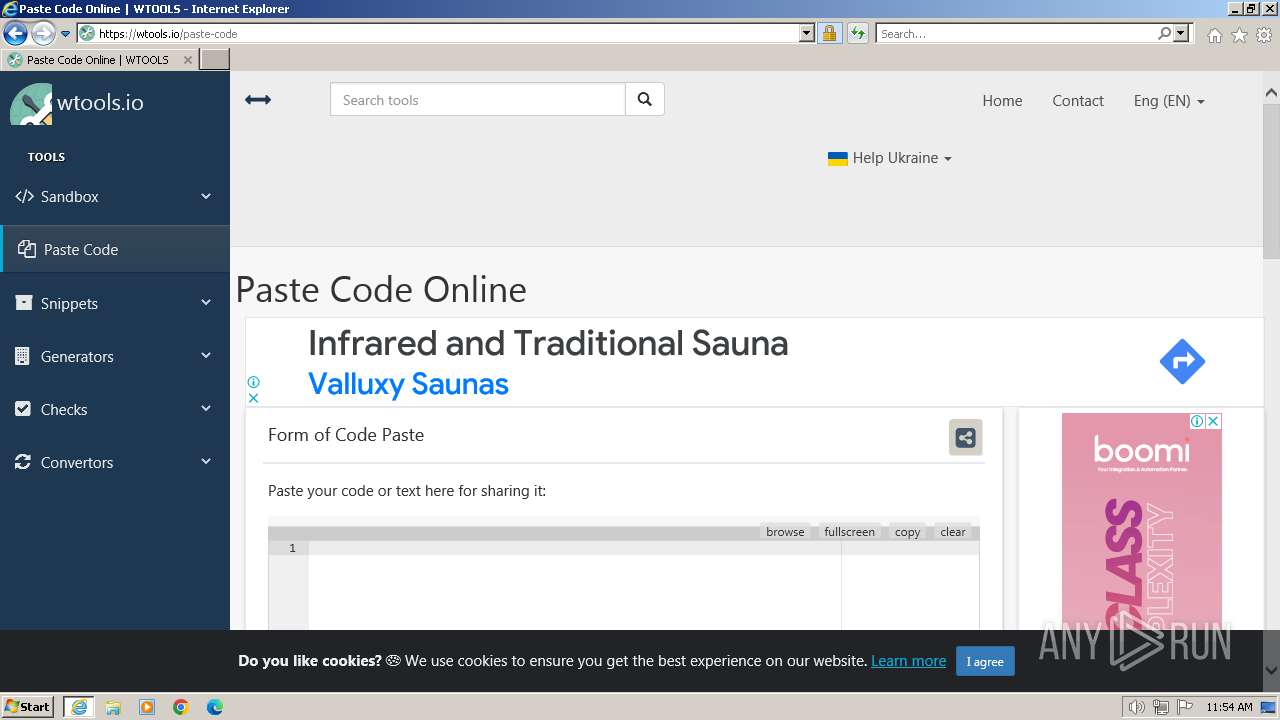Click the refresh page icon
Screen dimensions: 1280x720
tap(858, 33)
